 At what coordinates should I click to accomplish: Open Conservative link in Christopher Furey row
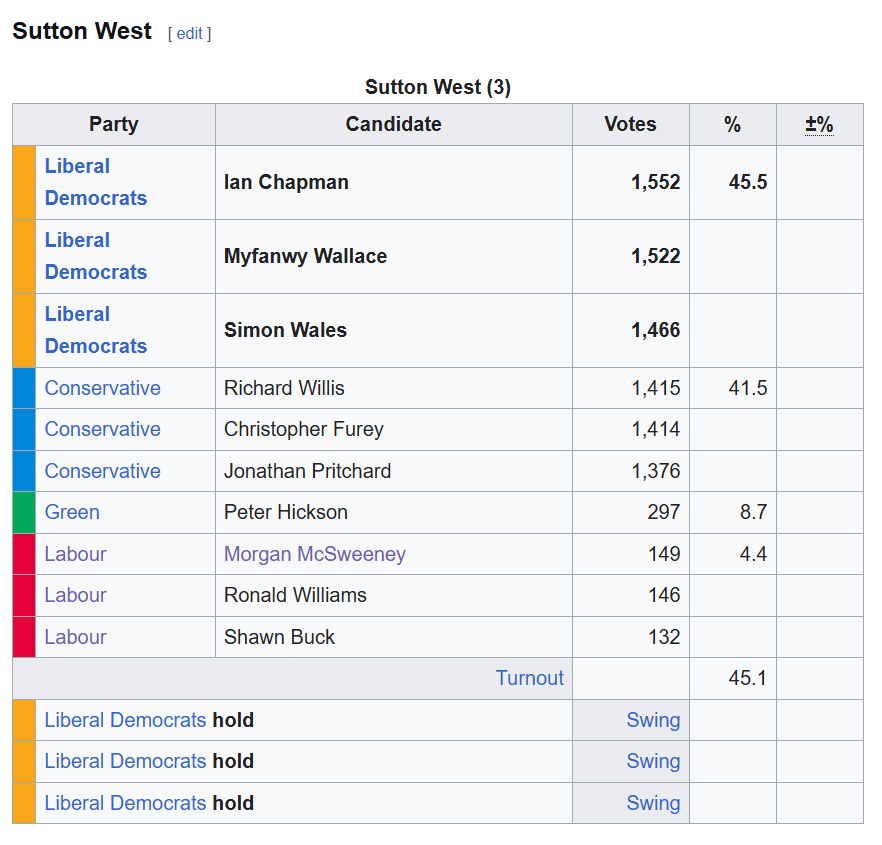102,429
